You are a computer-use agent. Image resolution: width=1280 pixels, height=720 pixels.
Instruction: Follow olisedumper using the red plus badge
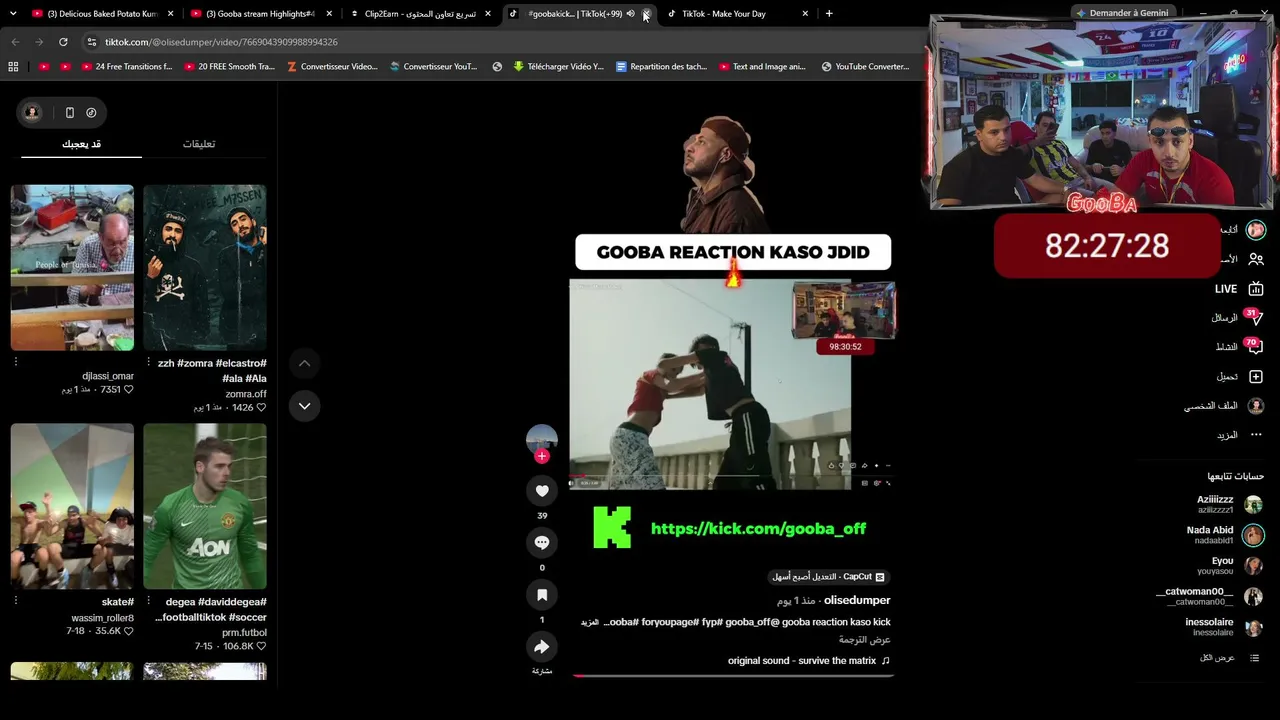coord(542,456)
